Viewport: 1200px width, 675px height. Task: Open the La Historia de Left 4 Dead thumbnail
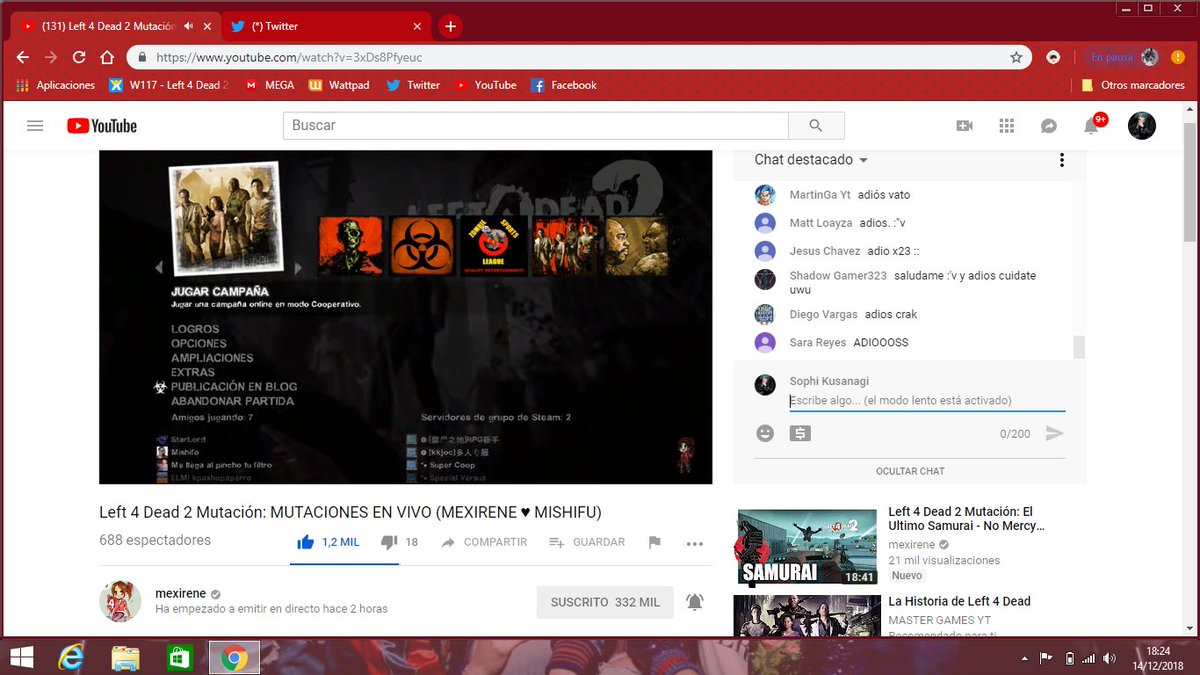807,615
